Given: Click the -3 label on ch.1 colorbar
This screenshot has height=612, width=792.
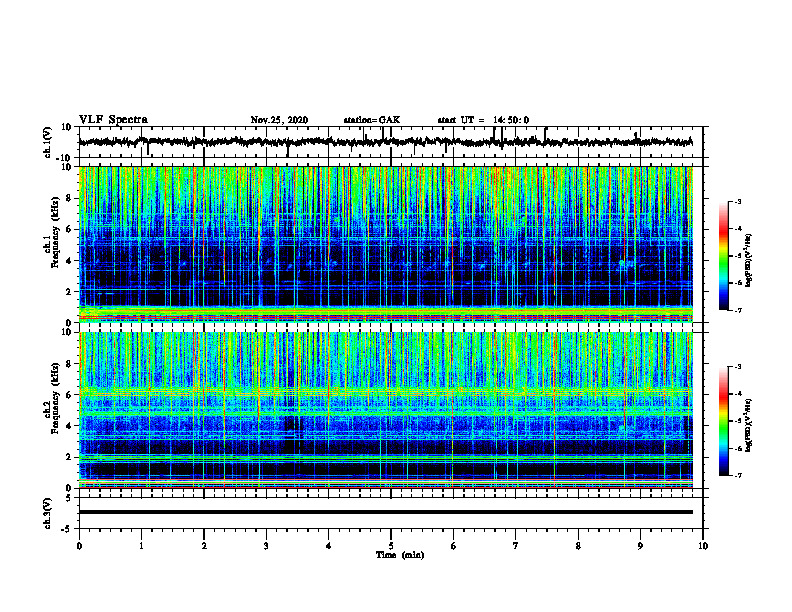Looking at the screenshot, I should pos(737,201).
